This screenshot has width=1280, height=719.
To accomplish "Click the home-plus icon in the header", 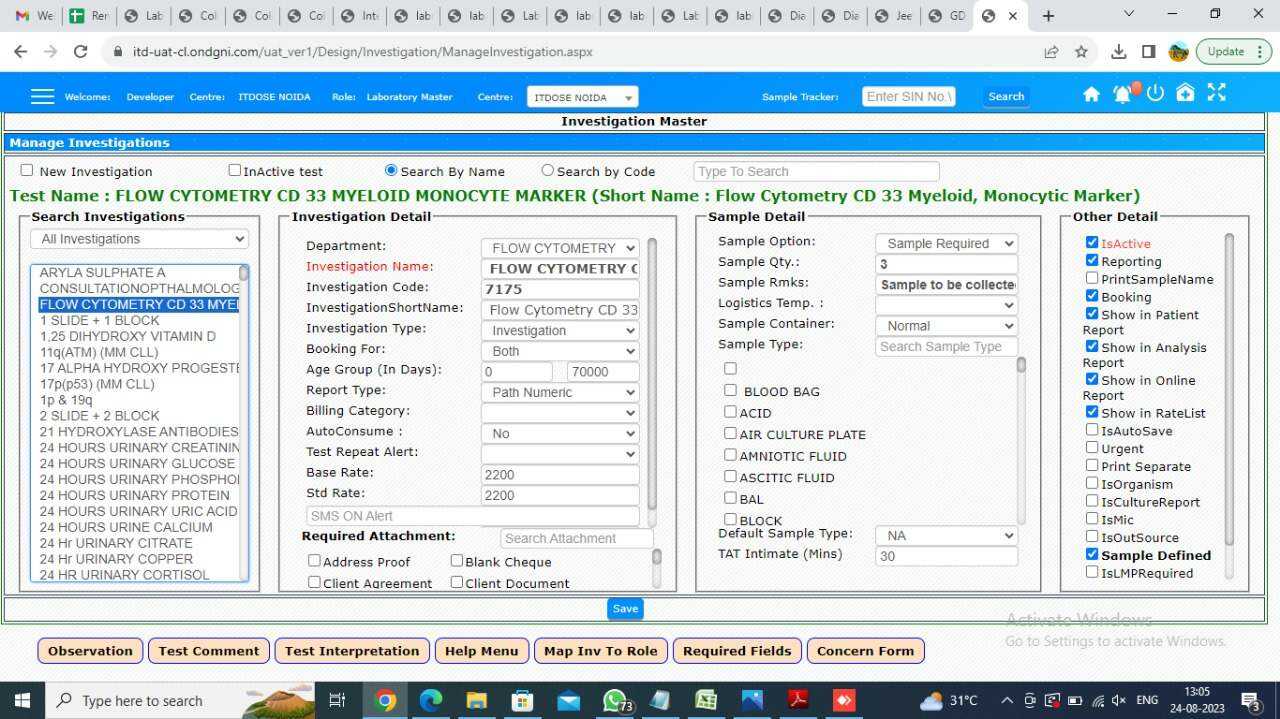I will 1185,92.
